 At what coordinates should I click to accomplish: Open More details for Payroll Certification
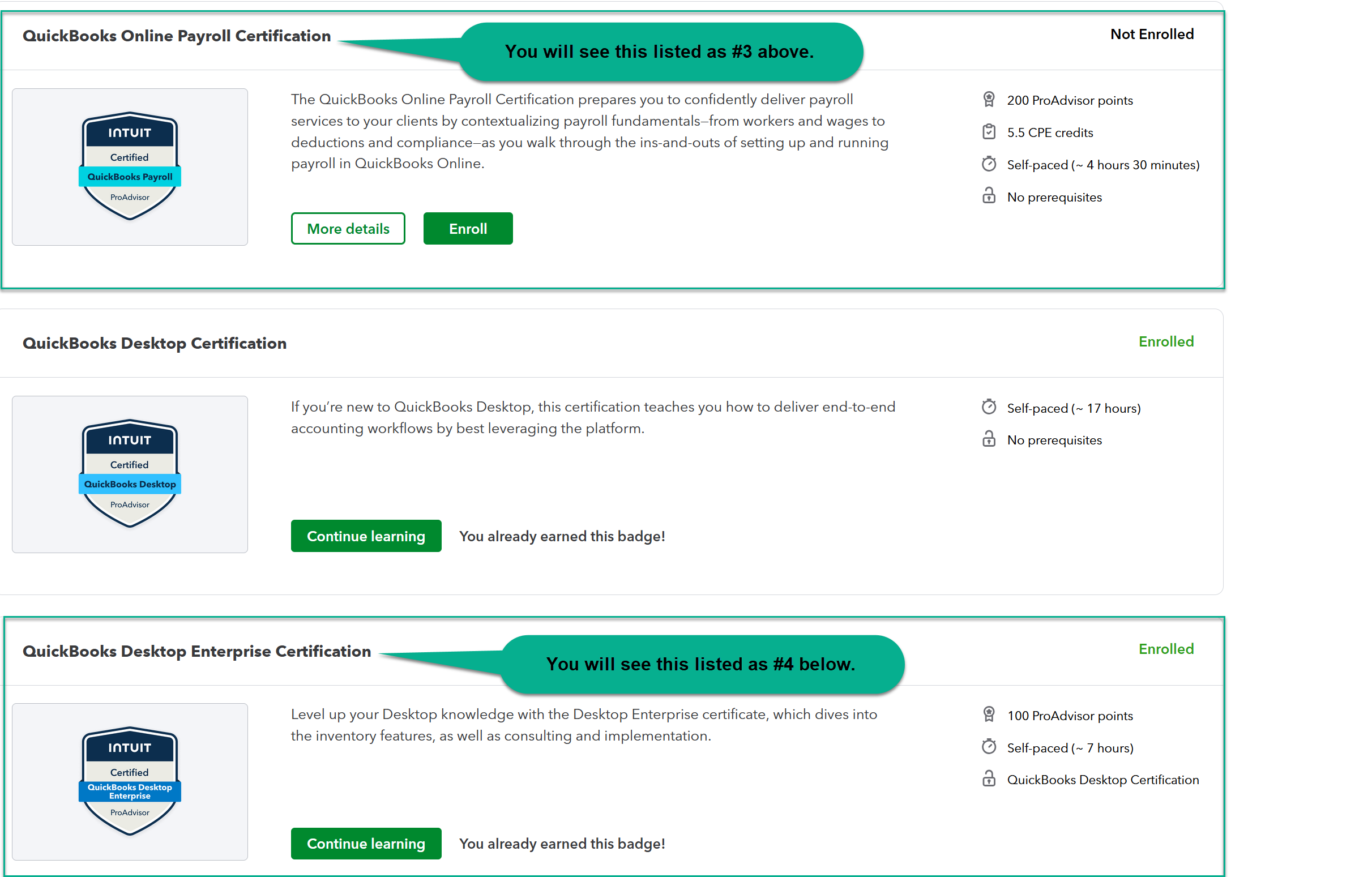pos(348,229)
